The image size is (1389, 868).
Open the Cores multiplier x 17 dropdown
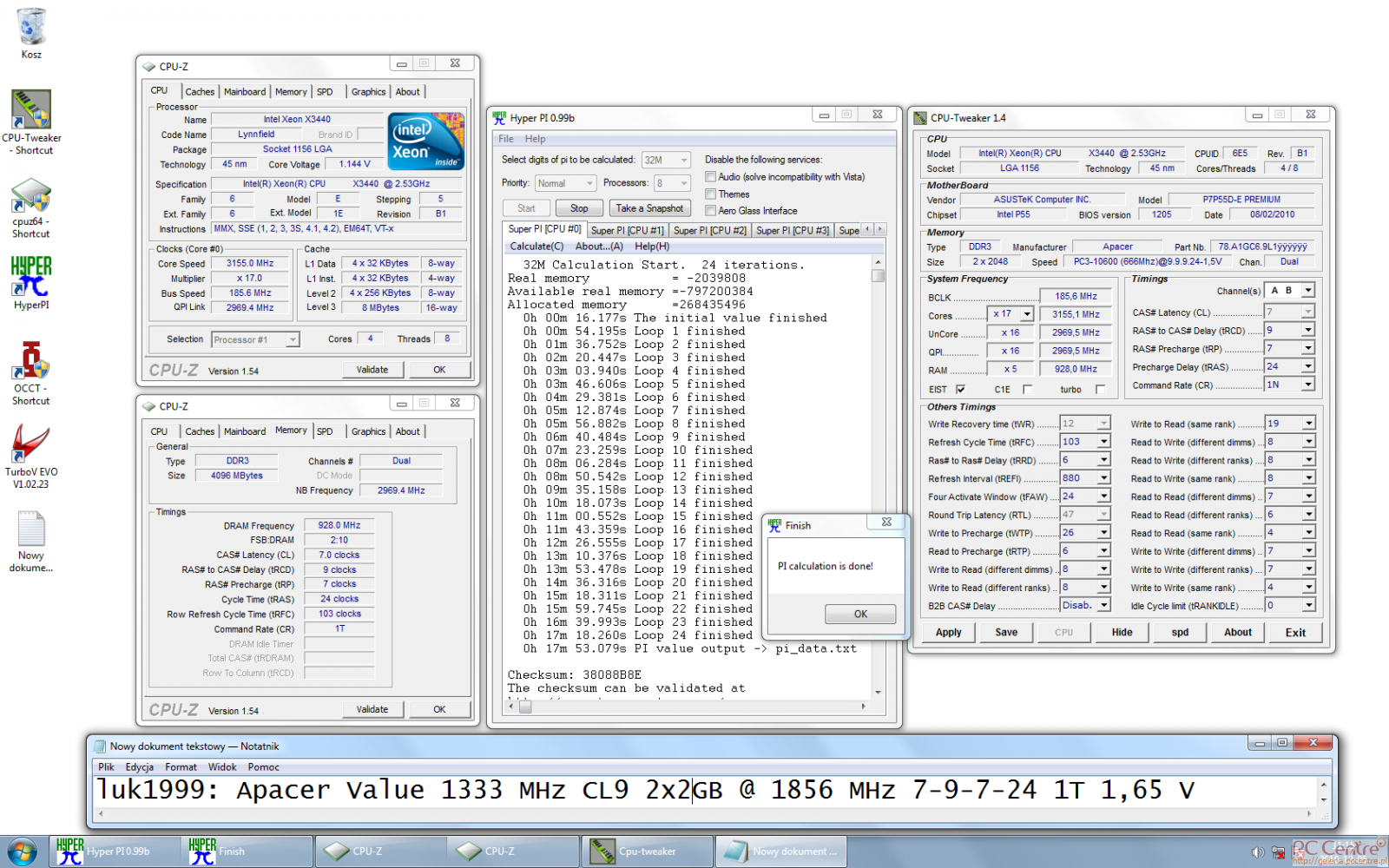click(1027, 314)
